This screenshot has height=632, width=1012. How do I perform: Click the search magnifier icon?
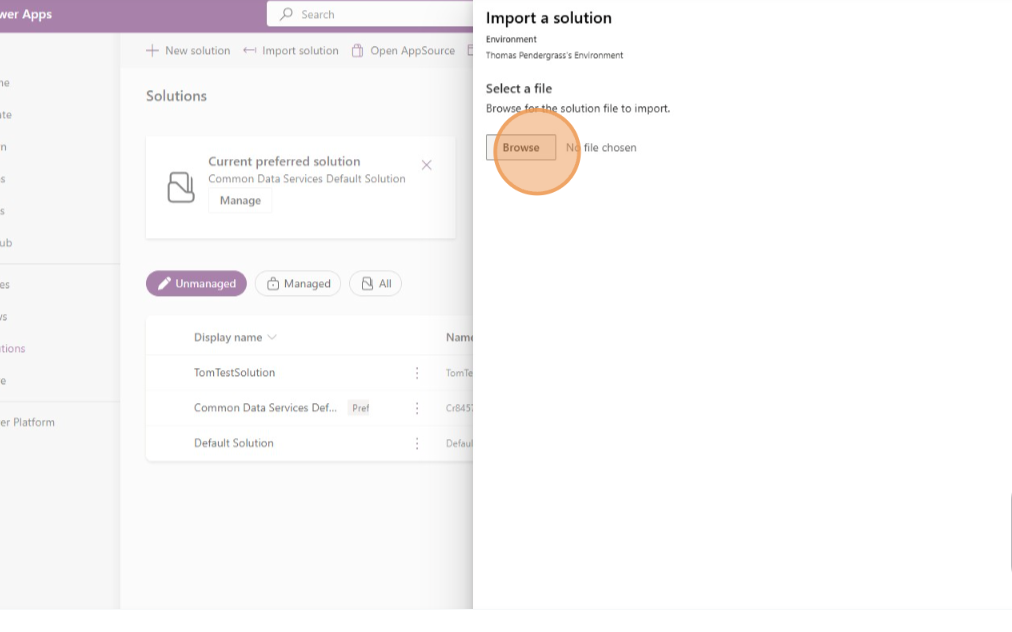click(x=287, y=14)
